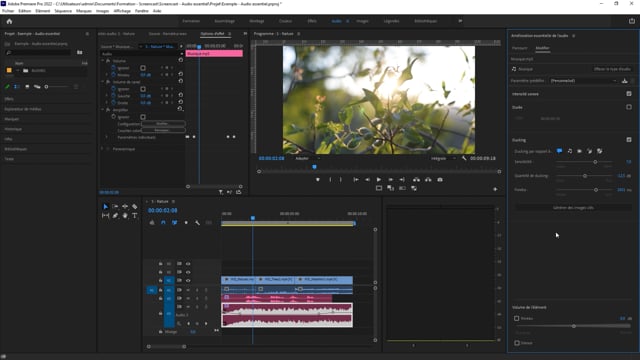Toggle Ducking checkbox

629,140
